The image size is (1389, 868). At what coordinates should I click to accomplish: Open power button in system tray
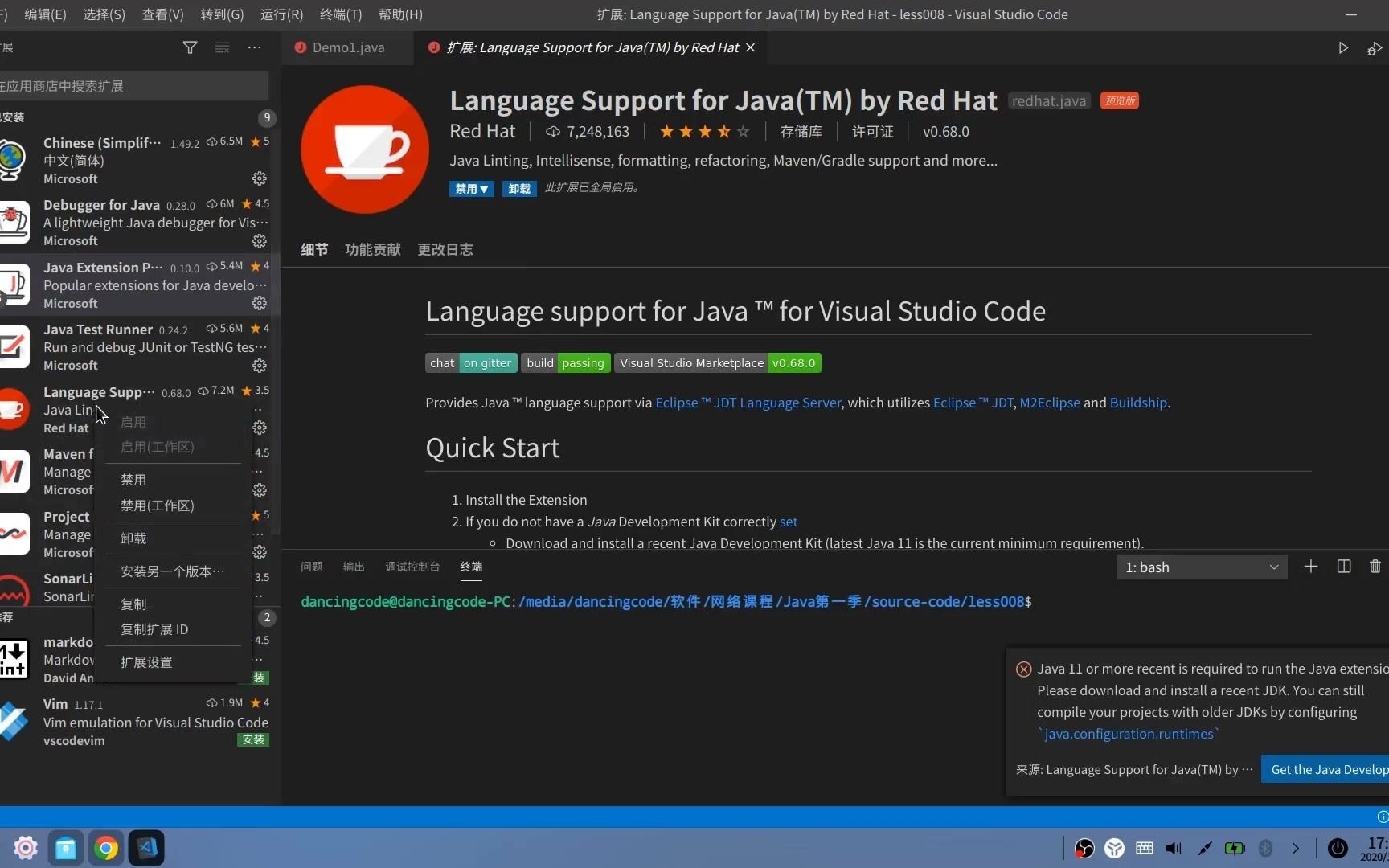coord(1338,848)
